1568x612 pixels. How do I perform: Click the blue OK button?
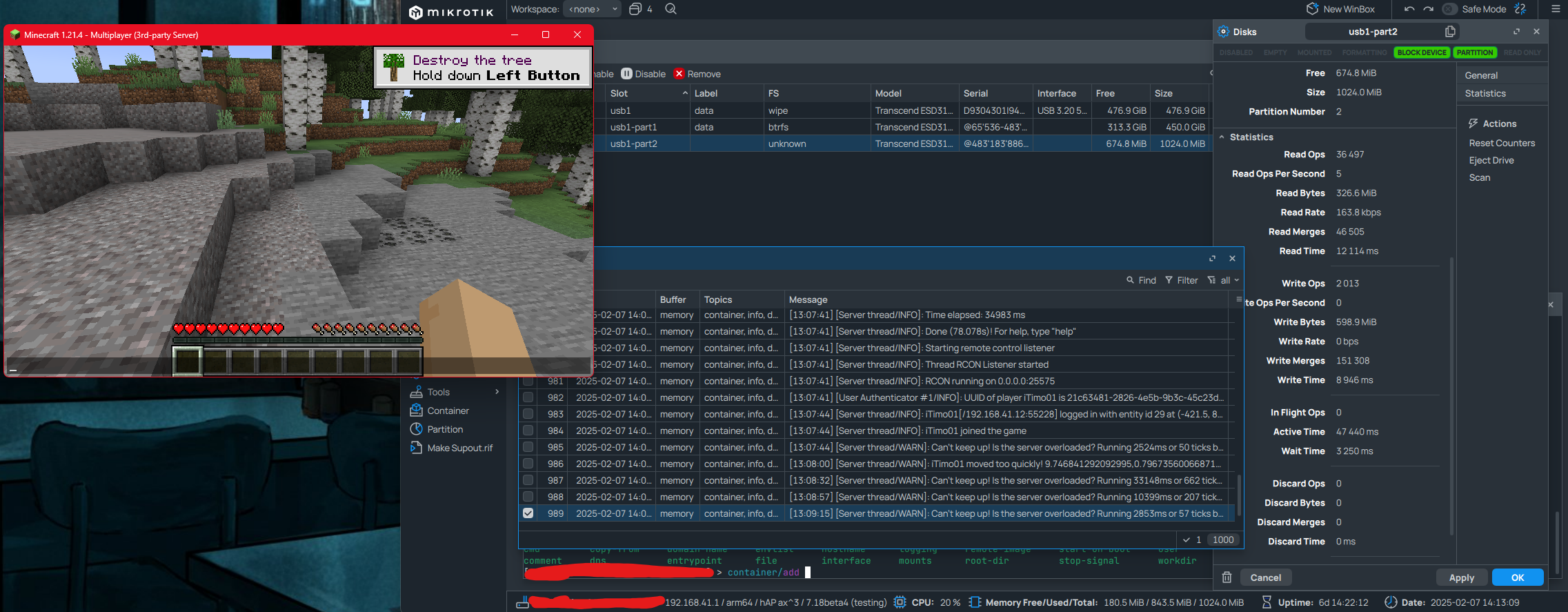tap(1518, 578)
